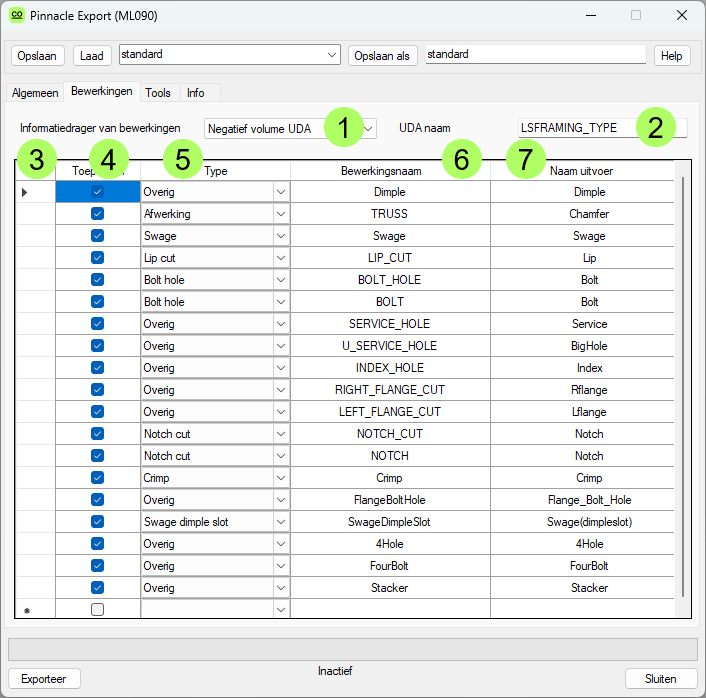
Task: Toggle the INDEX_HOLE row checkbox
Action: [97, 367]
